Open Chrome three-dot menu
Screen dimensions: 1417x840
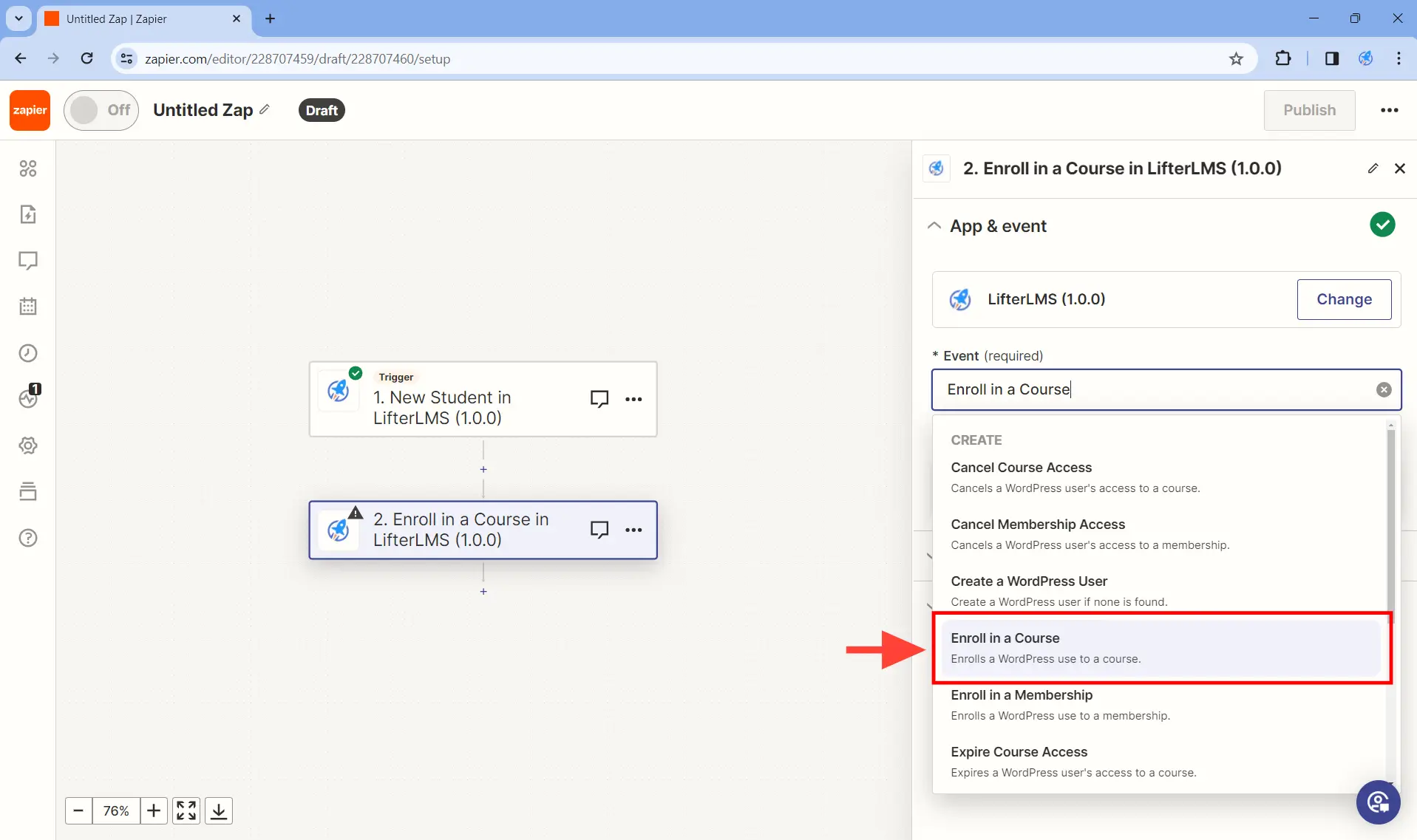tap(1399, 58)
